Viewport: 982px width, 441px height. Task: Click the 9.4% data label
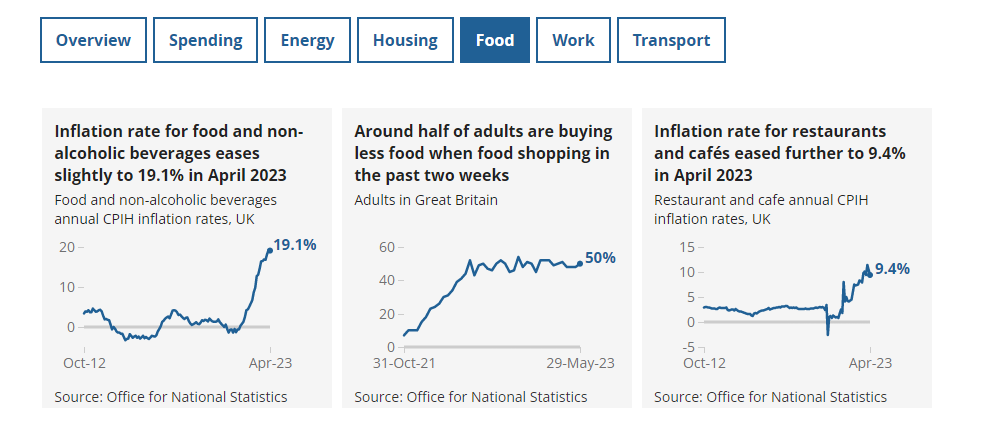tap(892, 269)
